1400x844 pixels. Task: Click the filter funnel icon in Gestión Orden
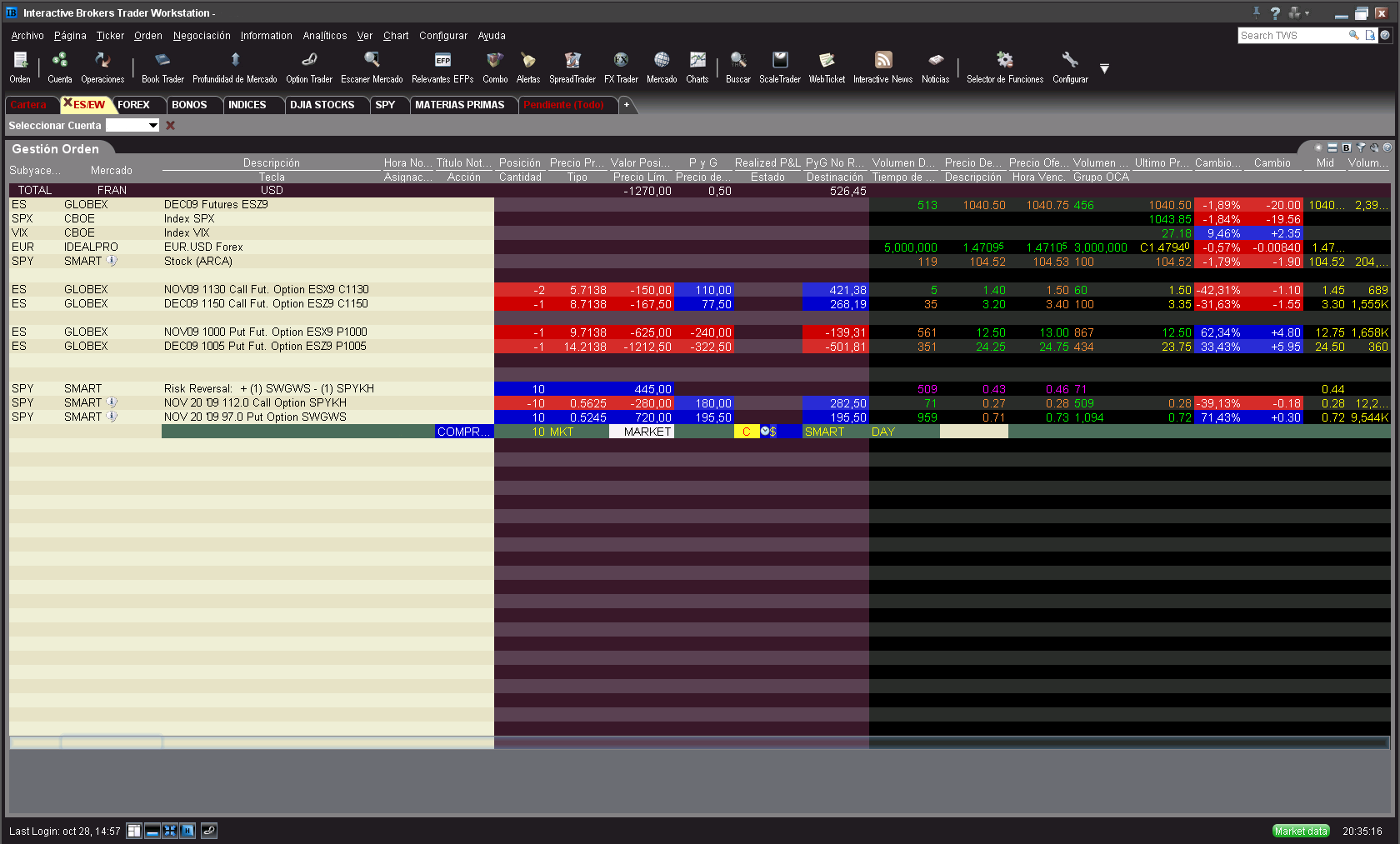(x=1361, y=147)
